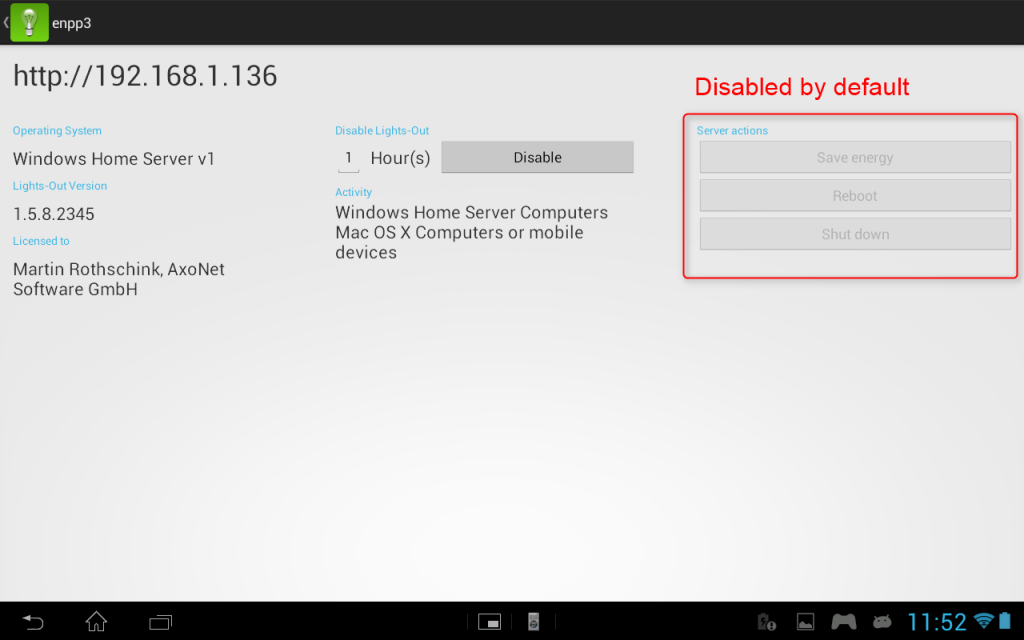Tap the remote device icon in navbar

coord(534,622)
